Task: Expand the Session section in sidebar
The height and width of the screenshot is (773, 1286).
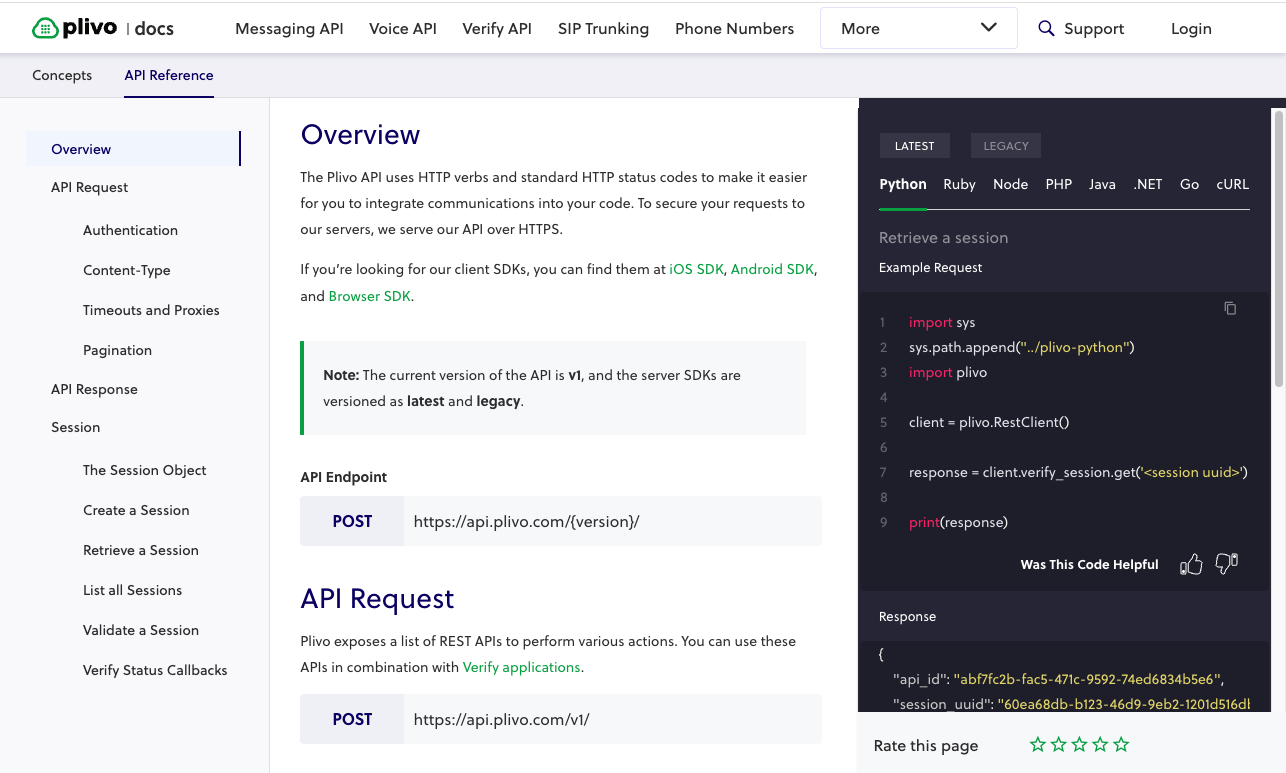Action: [x=76, y=427]
